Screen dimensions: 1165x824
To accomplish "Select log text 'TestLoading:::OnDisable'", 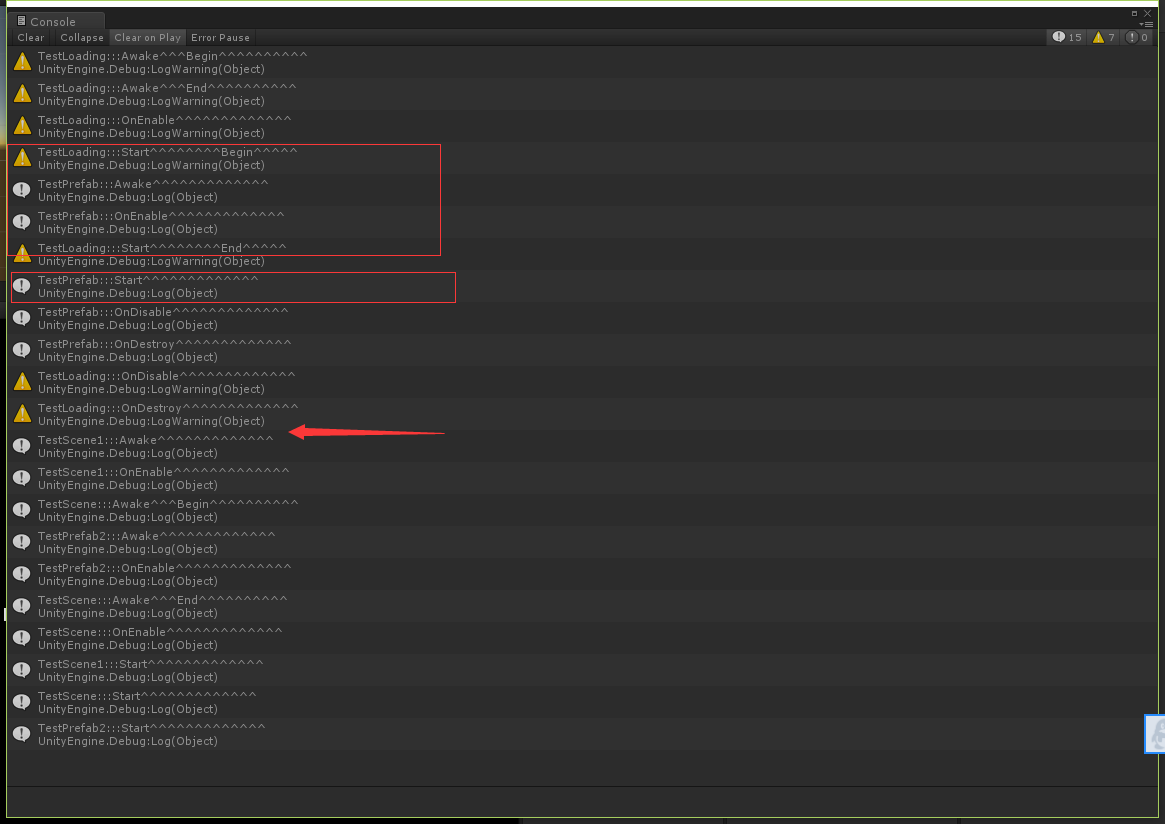I will pos(108,375).
